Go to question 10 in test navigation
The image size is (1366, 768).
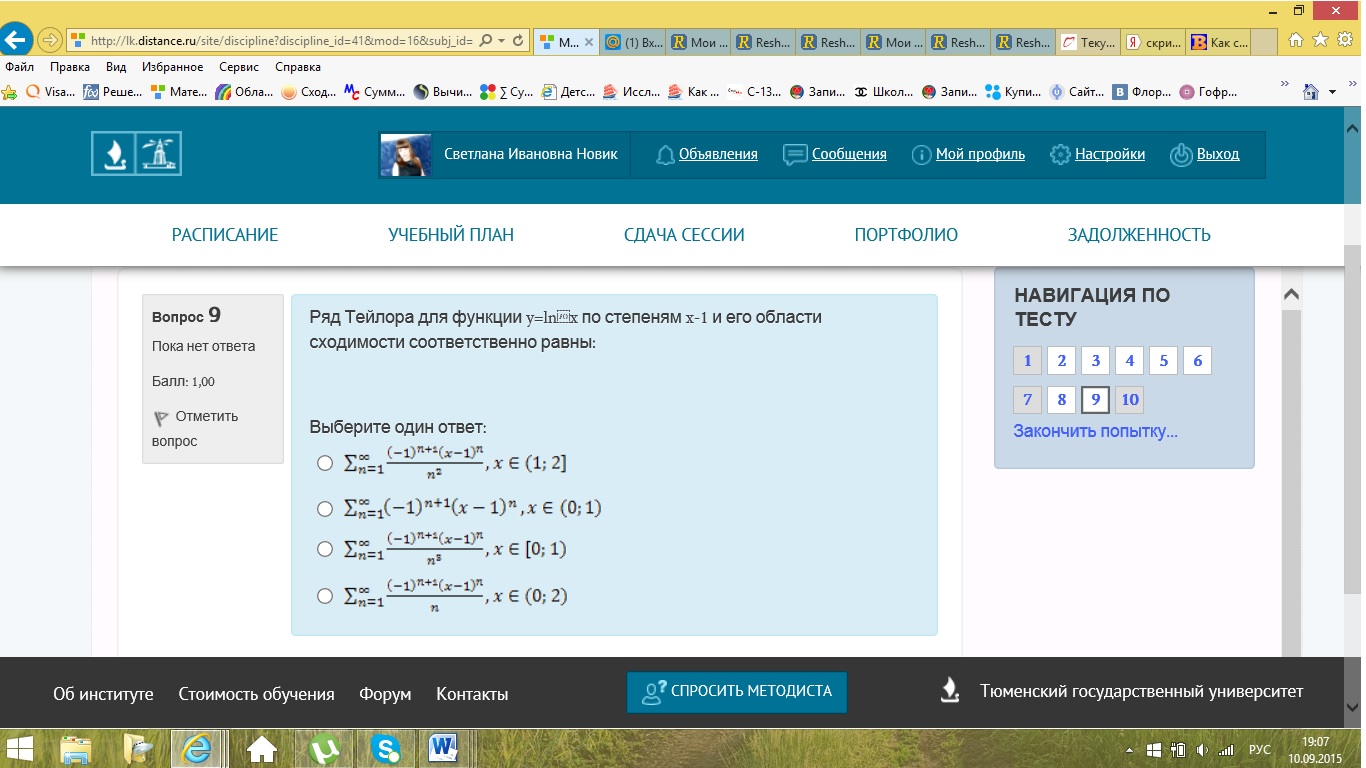[x=1129, y=400]
